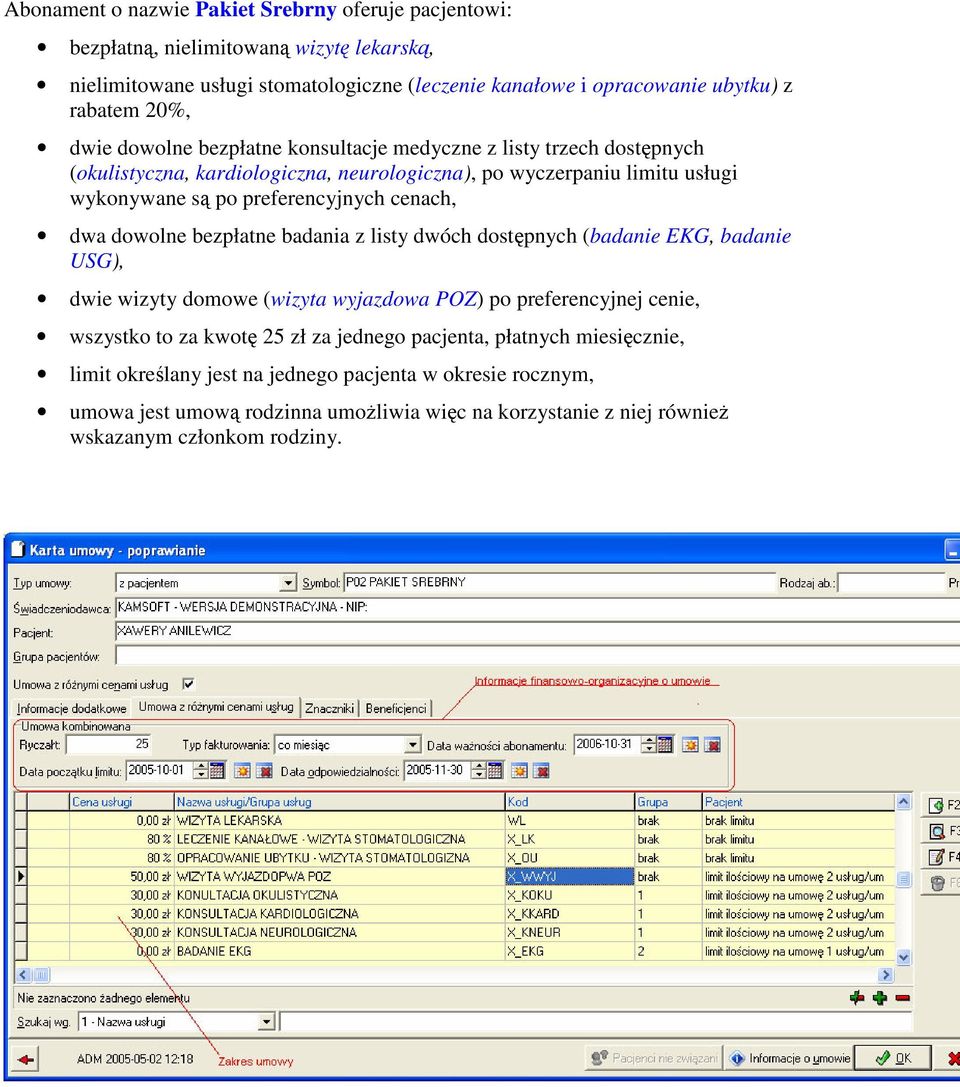Expand the Typ fakturowania dropdown

pyautogui.click(x=413, y=745)
